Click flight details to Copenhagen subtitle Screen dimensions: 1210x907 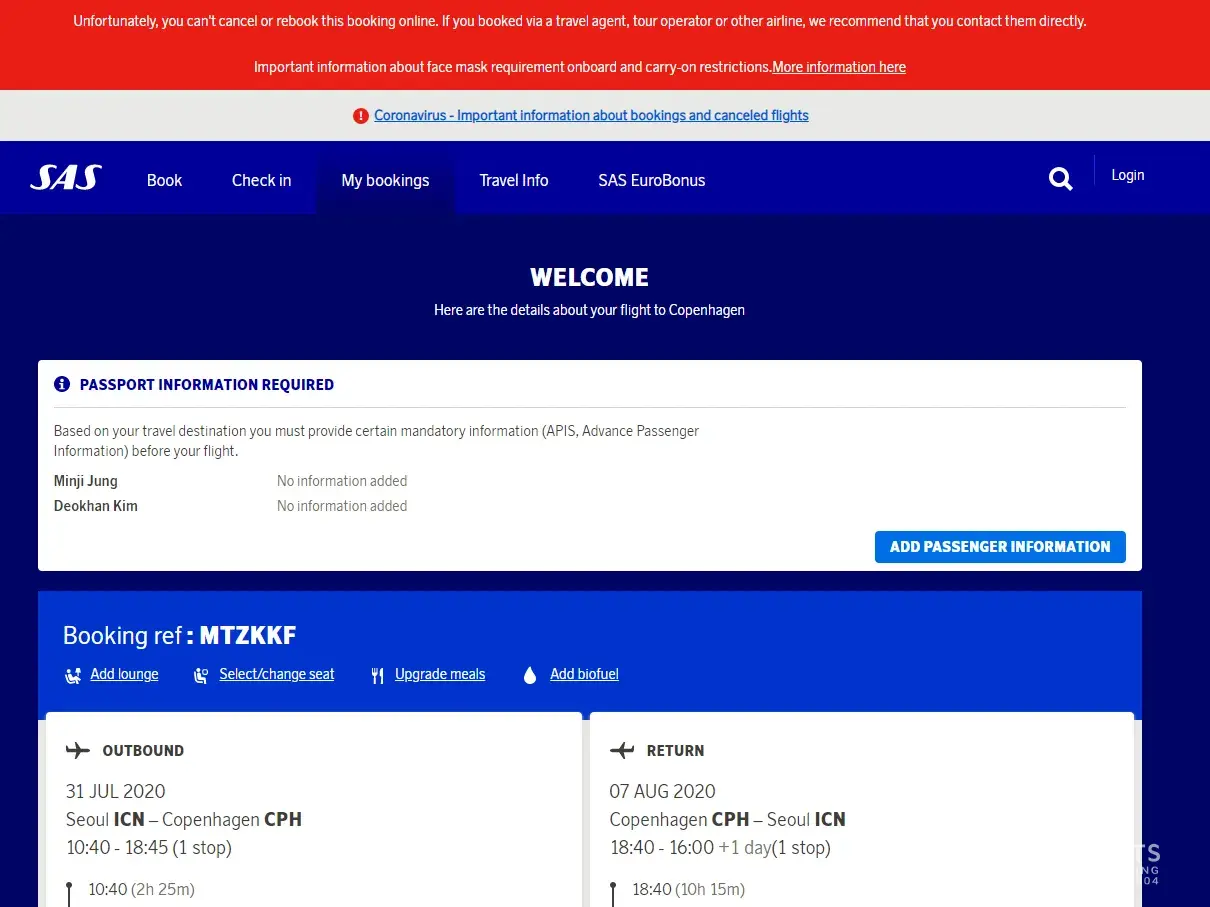tap(589, 310)
